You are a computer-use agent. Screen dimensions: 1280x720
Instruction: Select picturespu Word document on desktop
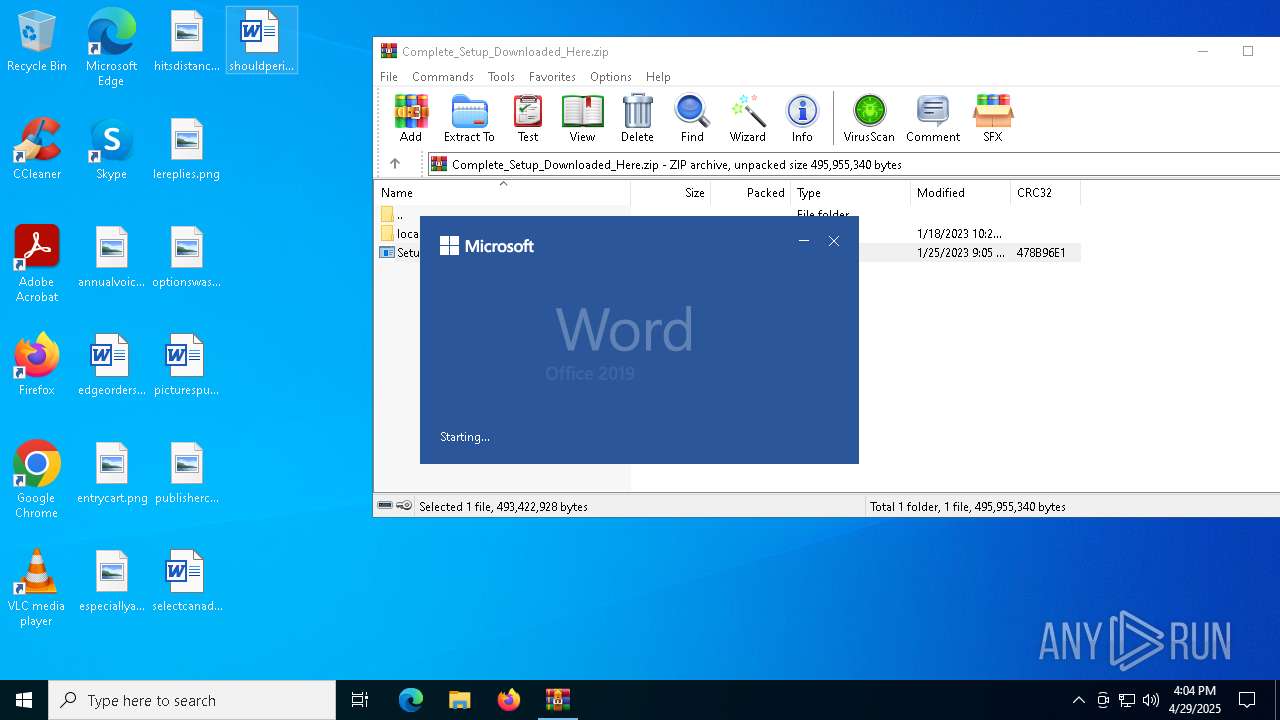186,365
